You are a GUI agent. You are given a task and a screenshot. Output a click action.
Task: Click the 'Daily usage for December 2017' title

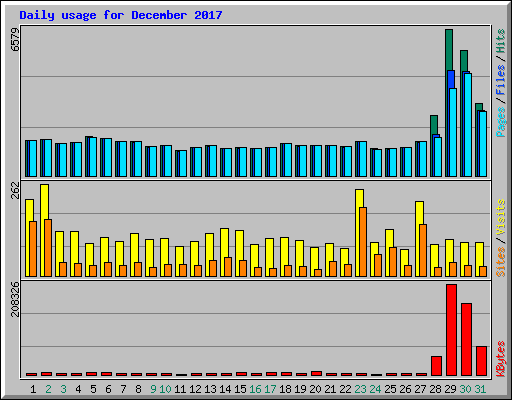(121, 15)
